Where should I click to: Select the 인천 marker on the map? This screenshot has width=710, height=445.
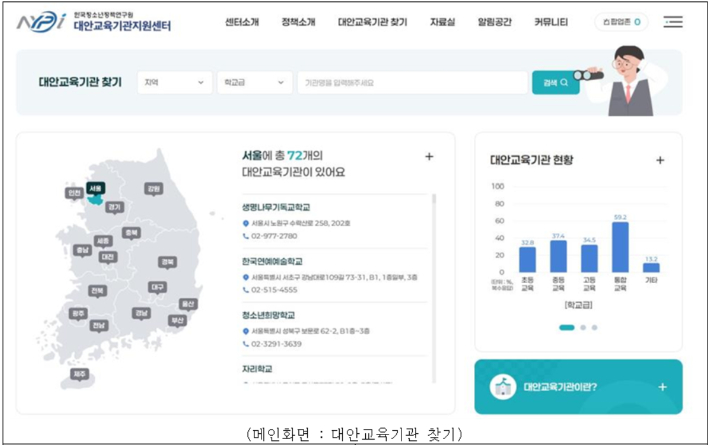pyautogui.click(x=74, y=193)
